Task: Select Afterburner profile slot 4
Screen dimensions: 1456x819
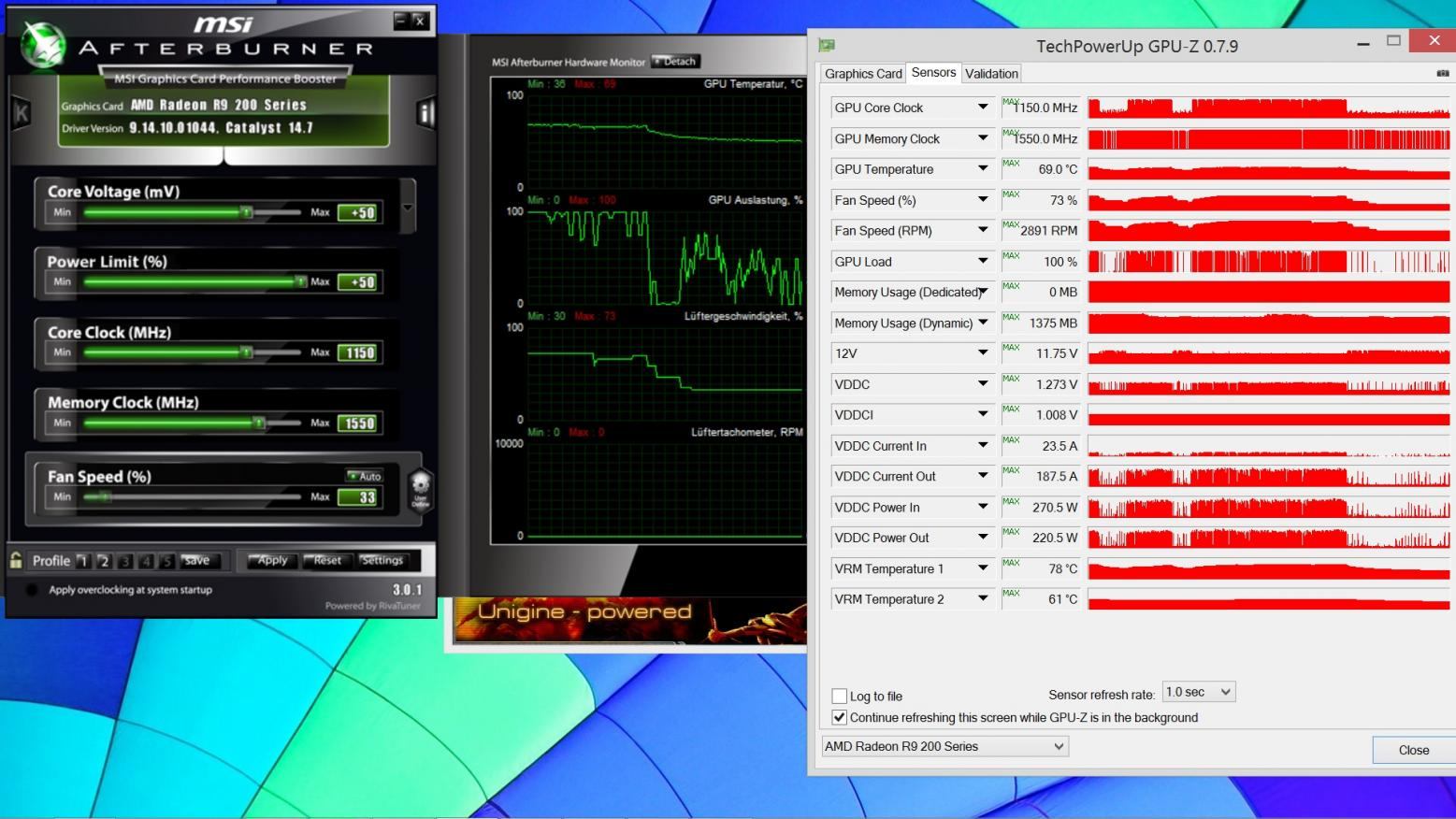Action: tap(146, 561)
